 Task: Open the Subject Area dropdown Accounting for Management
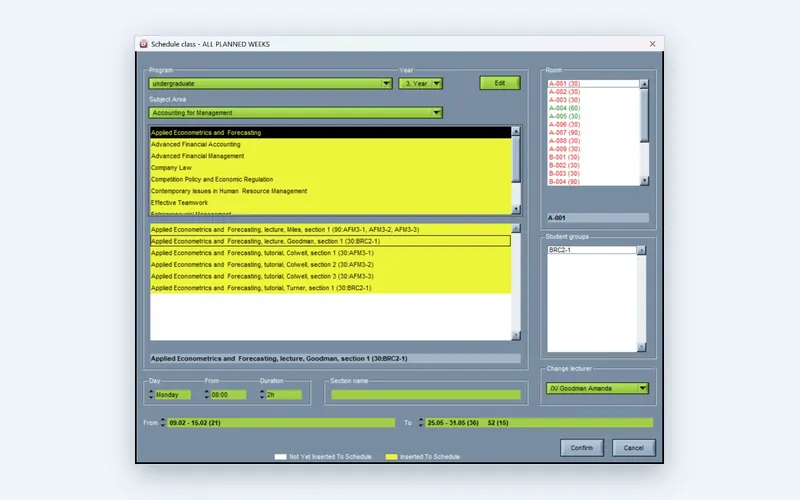tap(295, 112)
